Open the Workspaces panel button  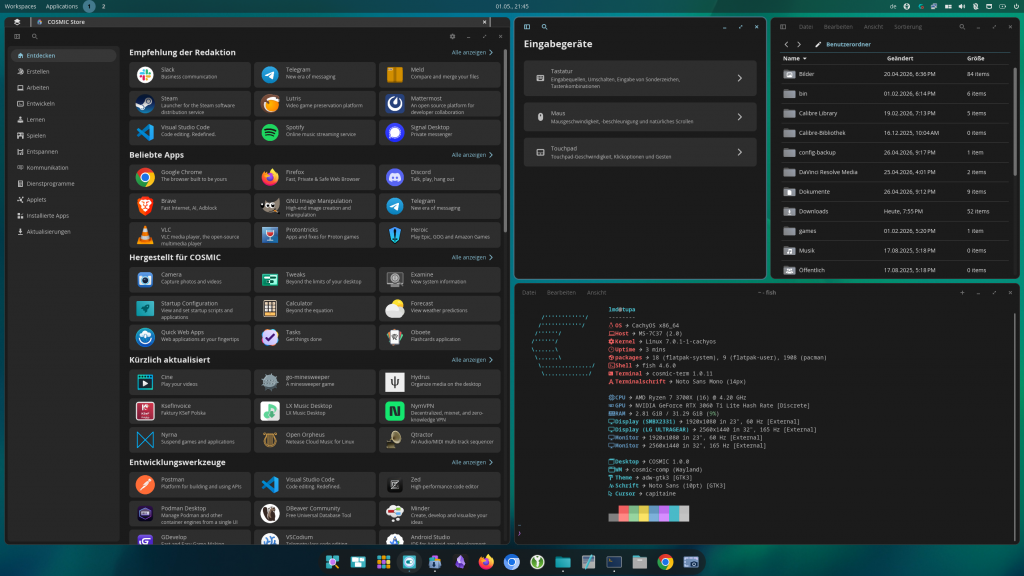(20, 6)
